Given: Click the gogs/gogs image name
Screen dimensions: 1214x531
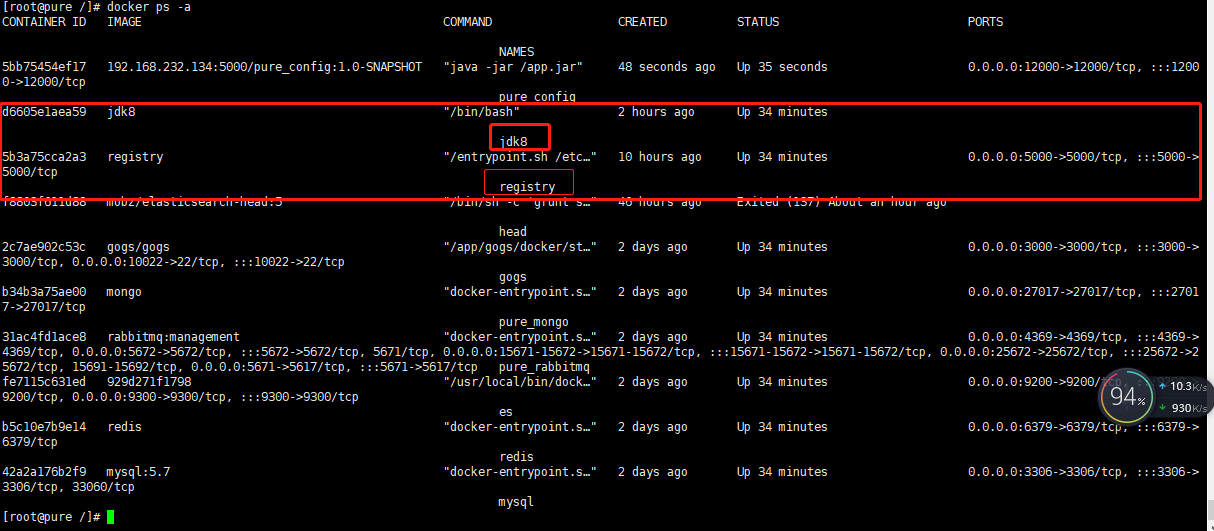Looking at the screenshot, I should 138,247.
